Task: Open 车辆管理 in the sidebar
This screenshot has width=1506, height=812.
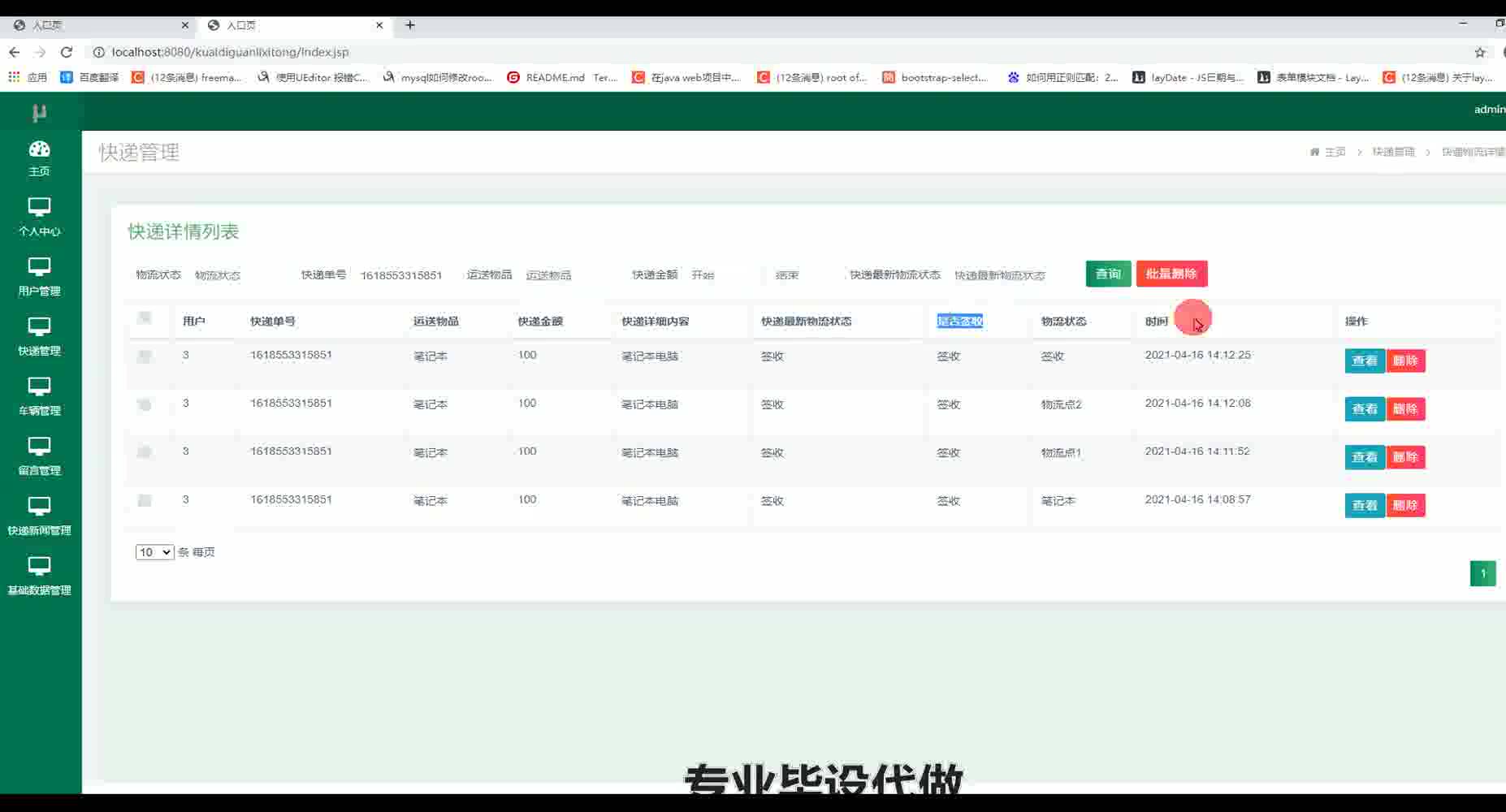Action: pos(39,396)
